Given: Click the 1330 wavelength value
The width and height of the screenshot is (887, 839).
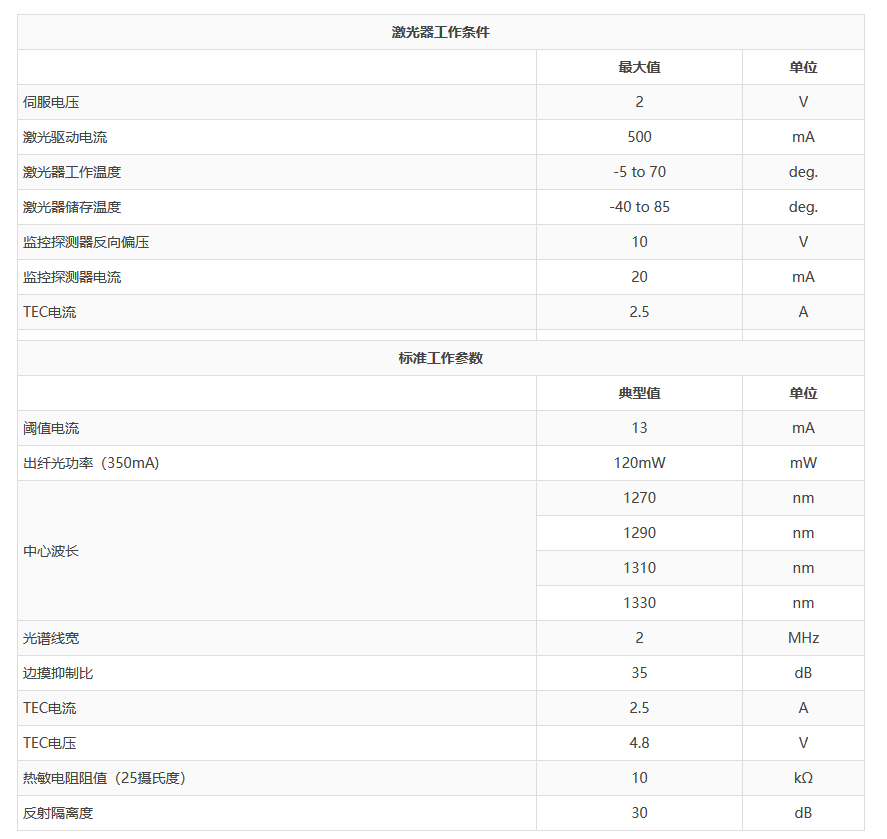Looking at the screenshot, I should 639,603.
